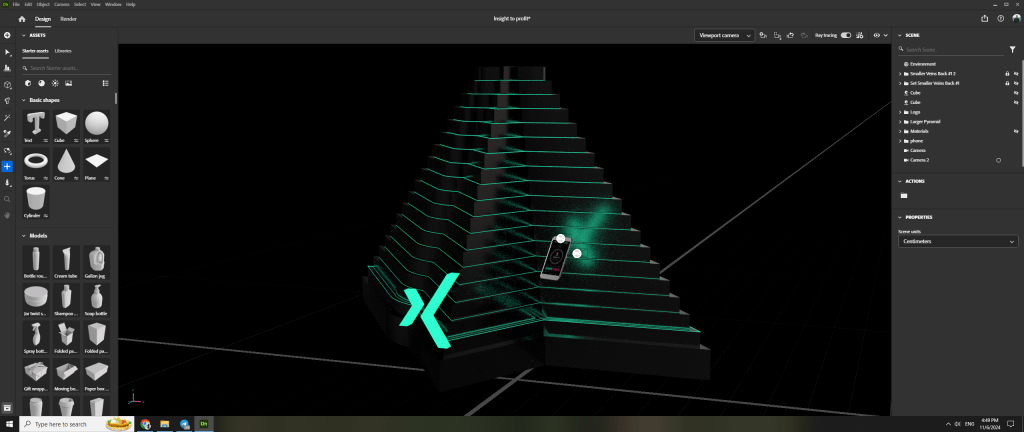
Task: Open the Viewport camera dropdown
Action: (x=724, y=35)
